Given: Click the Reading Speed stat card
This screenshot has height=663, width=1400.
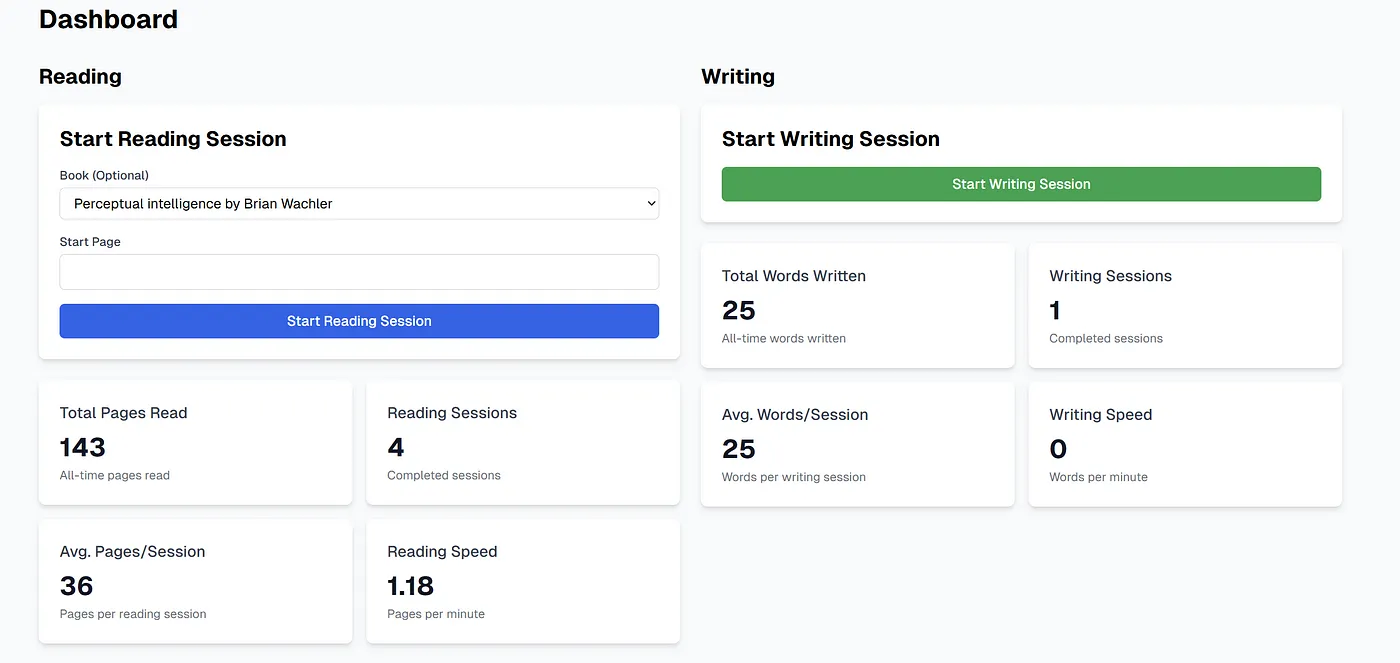Looking at the screenshot, I should [x=523, y=581].
